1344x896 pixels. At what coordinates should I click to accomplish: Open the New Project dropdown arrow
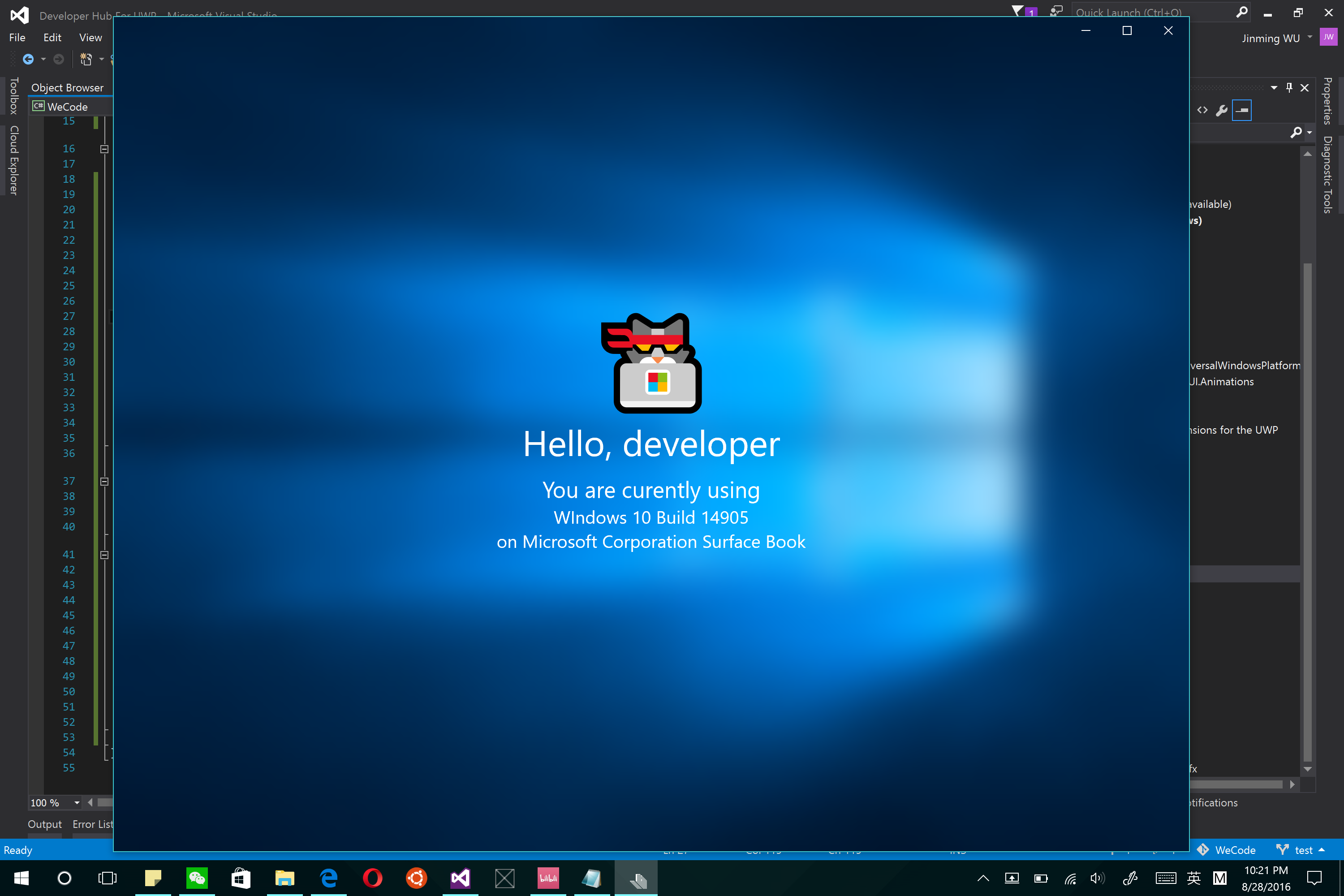(102, 60)
